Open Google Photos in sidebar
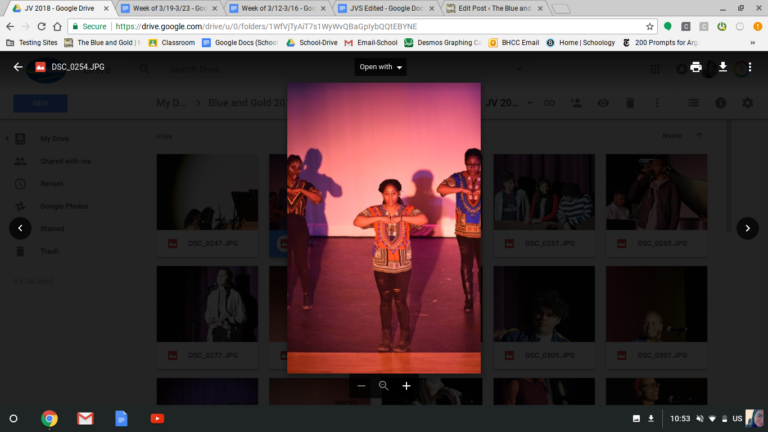 [64, 206]
